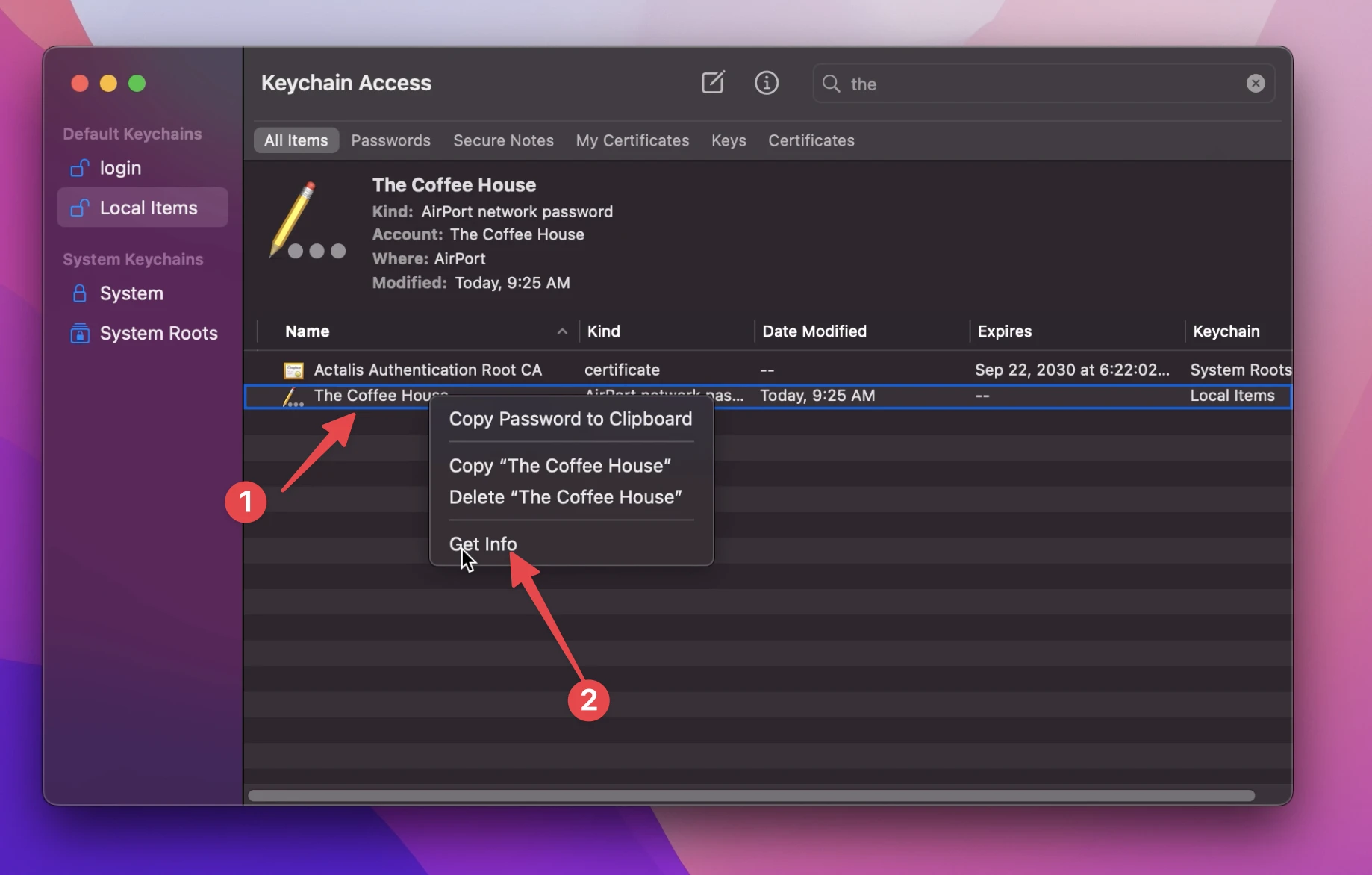Switch to the Passwords tab
Image resolution: width=1372 pixels, height=875 pixels.
390,140
